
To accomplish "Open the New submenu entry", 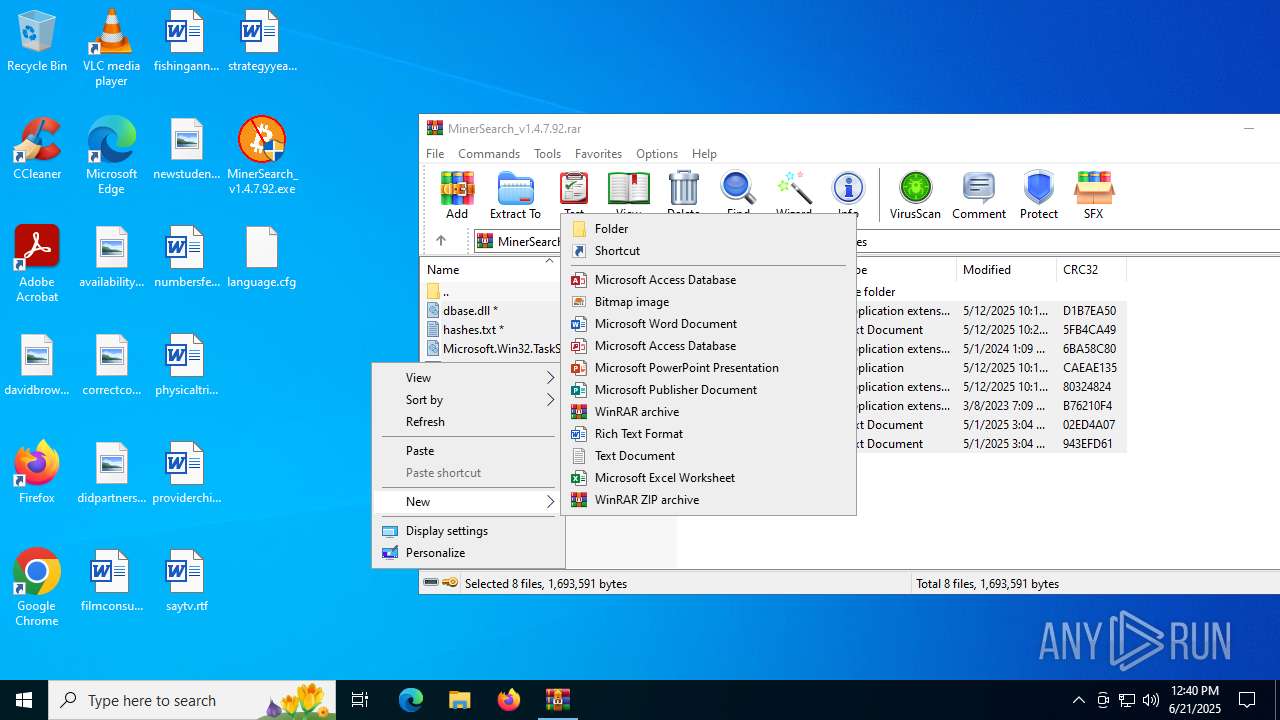I will click(468, 502).
